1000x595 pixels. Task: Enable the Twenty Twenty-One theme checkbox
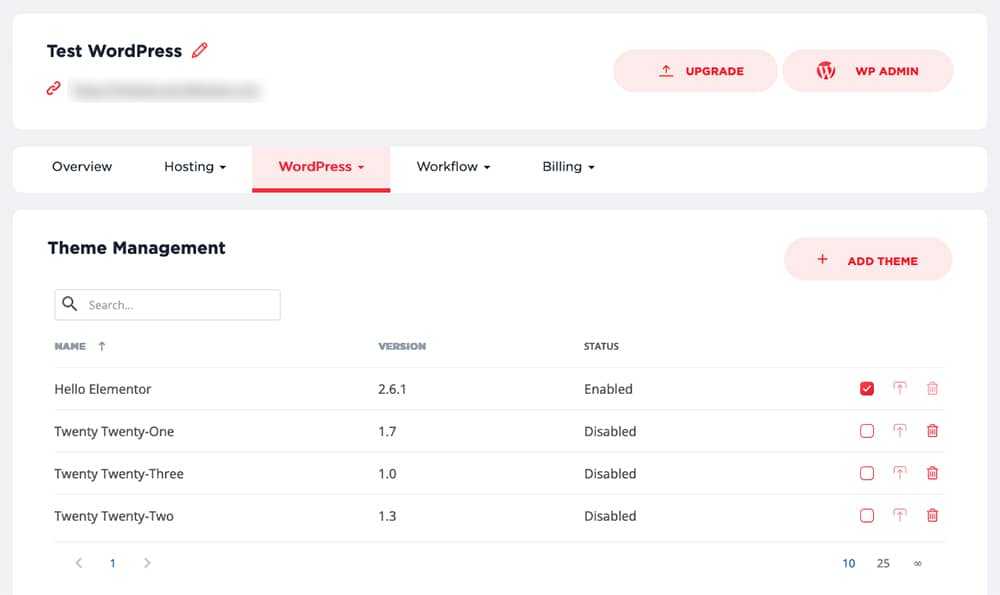coord(867,431)
